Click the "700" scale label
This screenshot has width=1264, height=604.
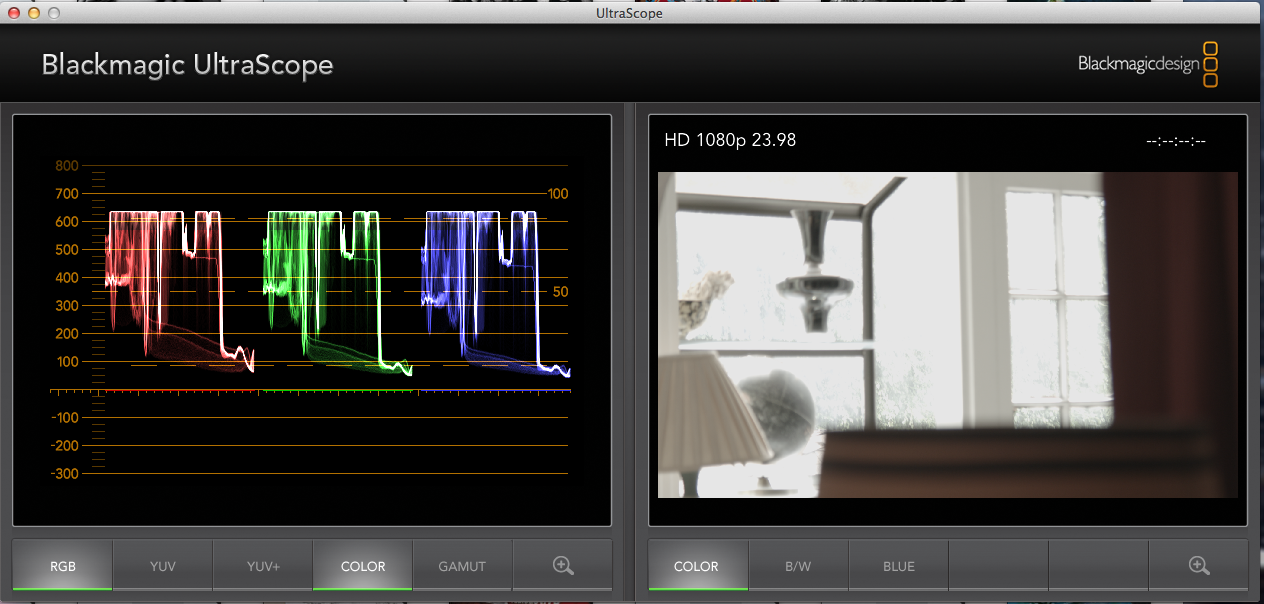pyautogui.click(x=67, y=194)
